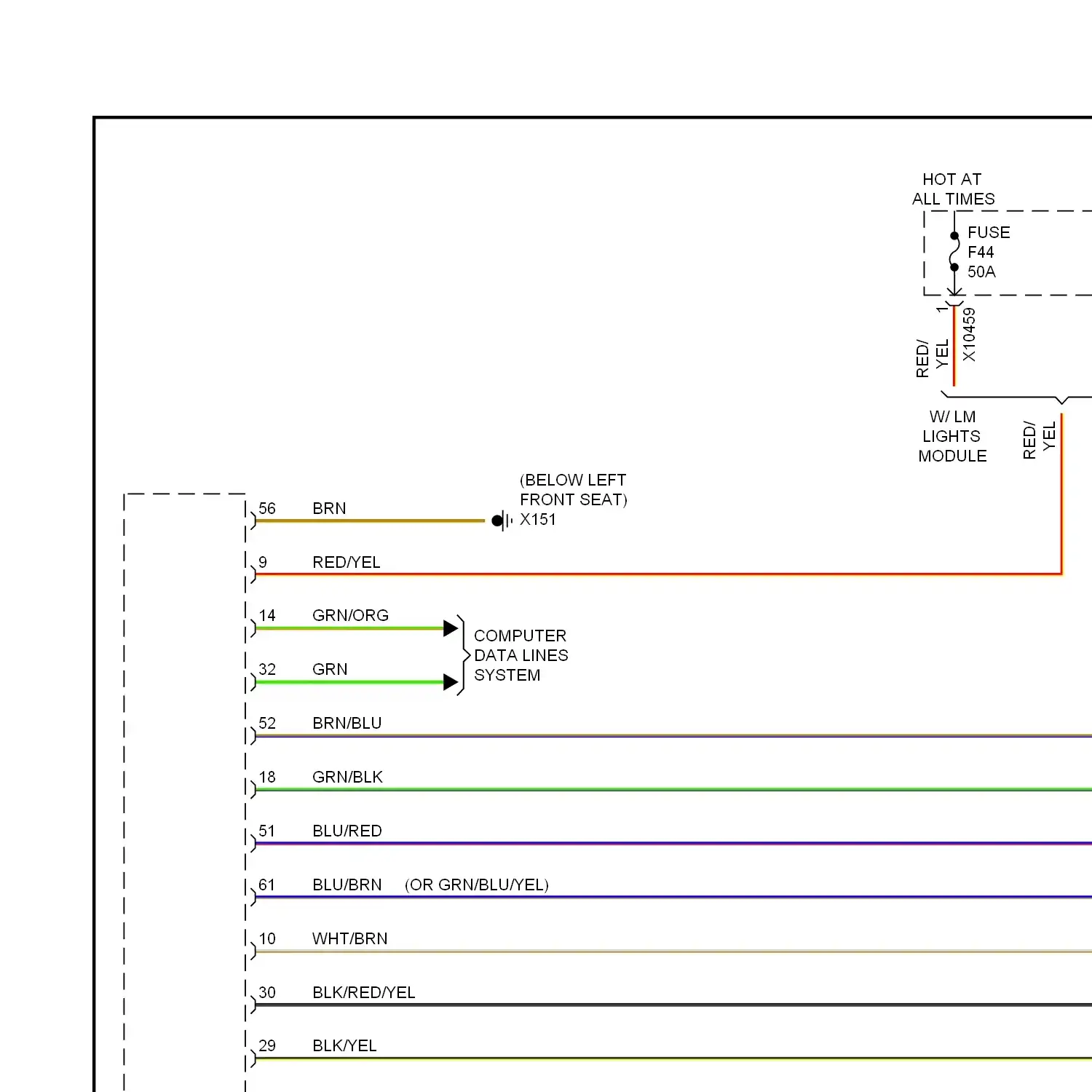
Task: Click pin number 30
Action: pyautogui.click(x=267, y=992)
